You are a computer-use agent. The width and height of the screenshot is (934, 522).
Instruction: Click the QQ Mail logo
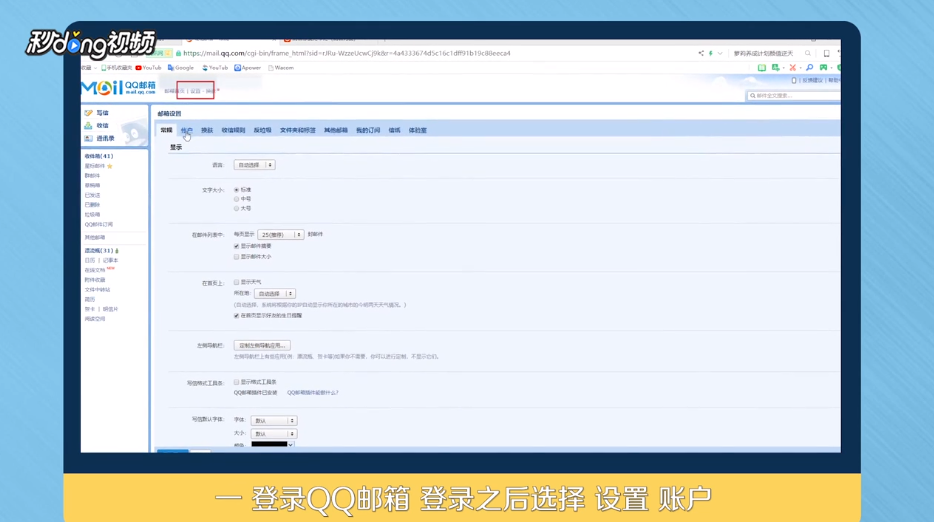click(x=119, y=88)
